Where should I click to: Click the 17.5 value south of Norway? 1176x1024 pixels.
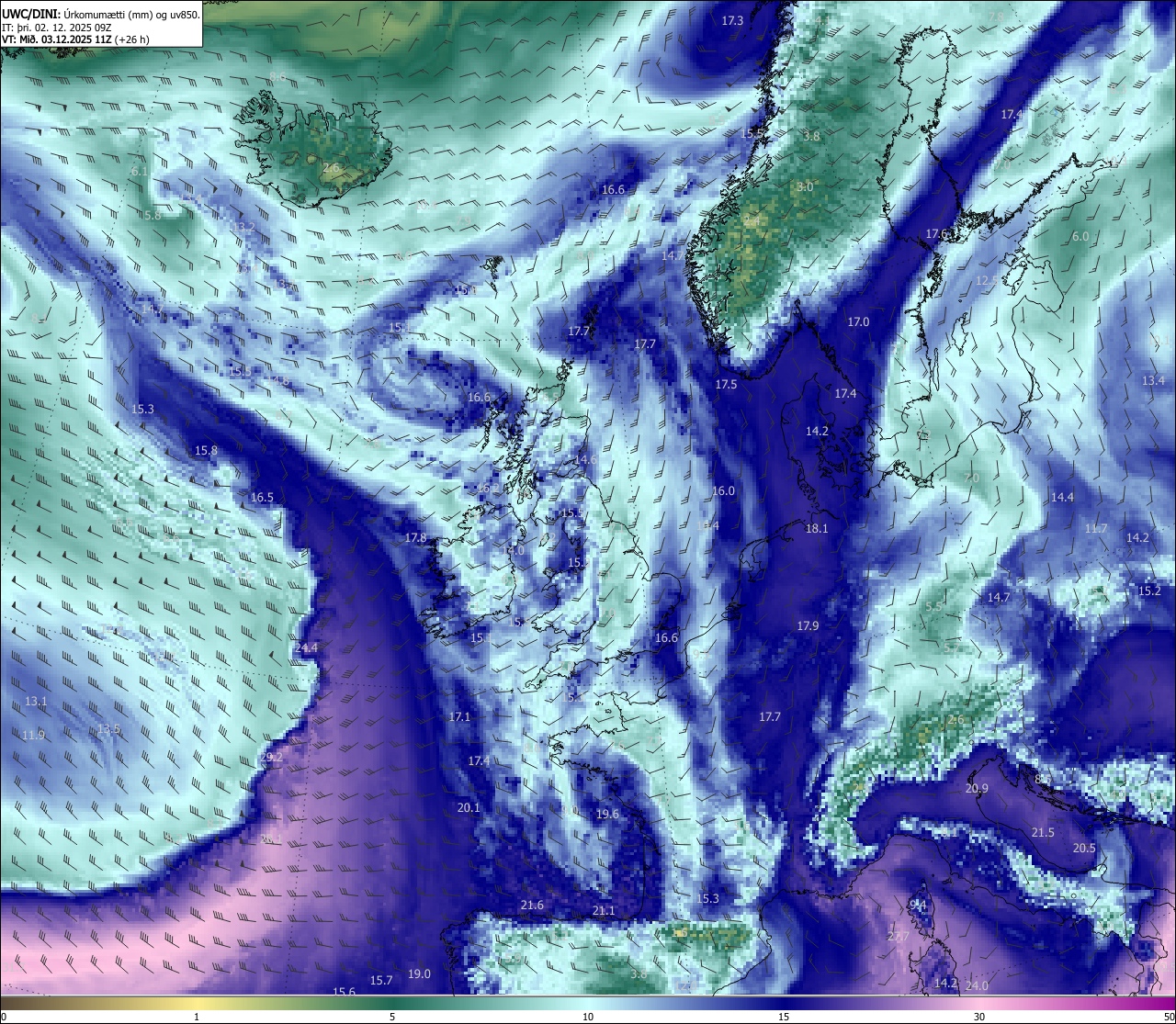pyautogui.click(x=727, y=384)
